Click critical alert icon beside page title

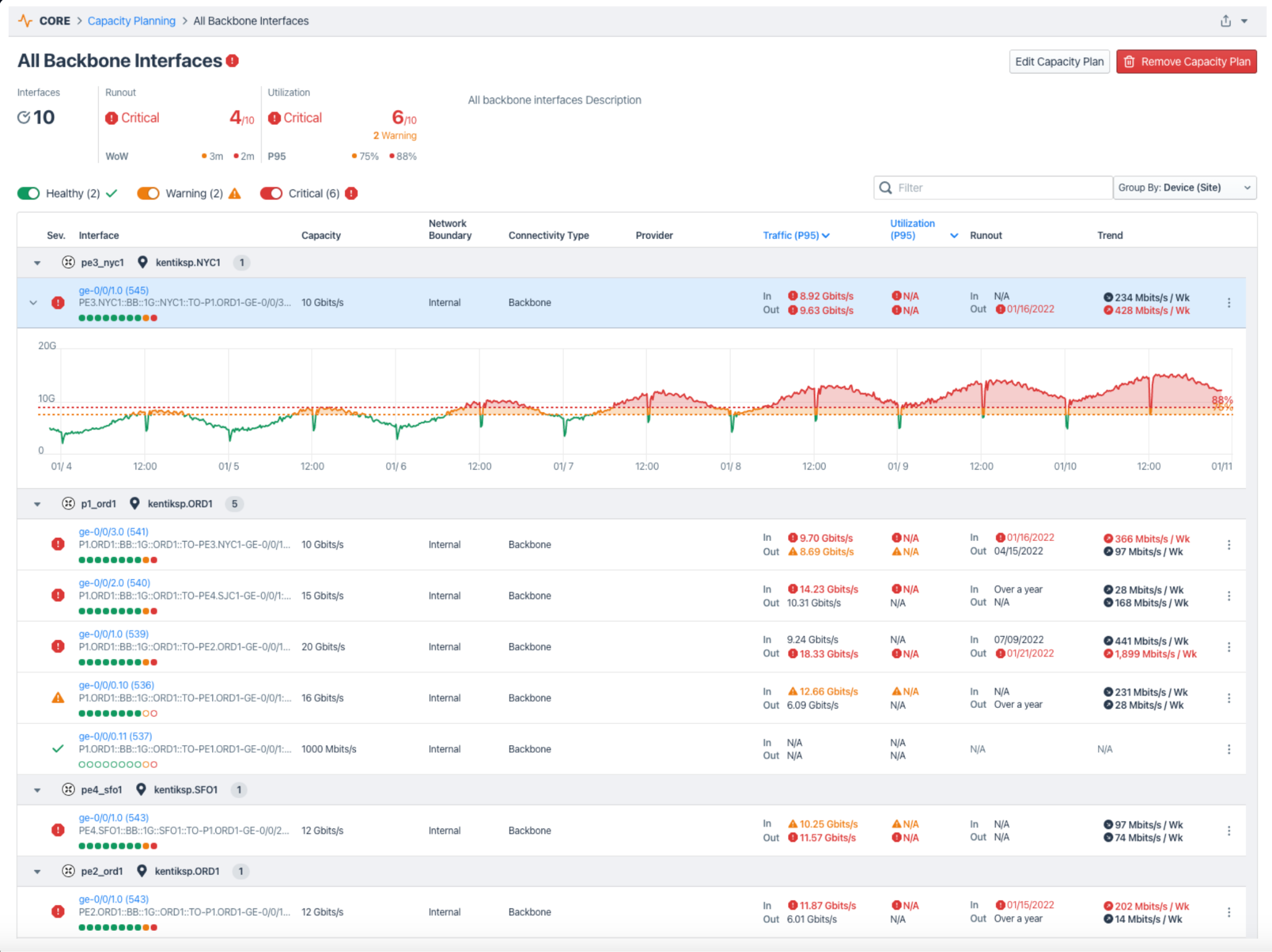pos(232,61)
